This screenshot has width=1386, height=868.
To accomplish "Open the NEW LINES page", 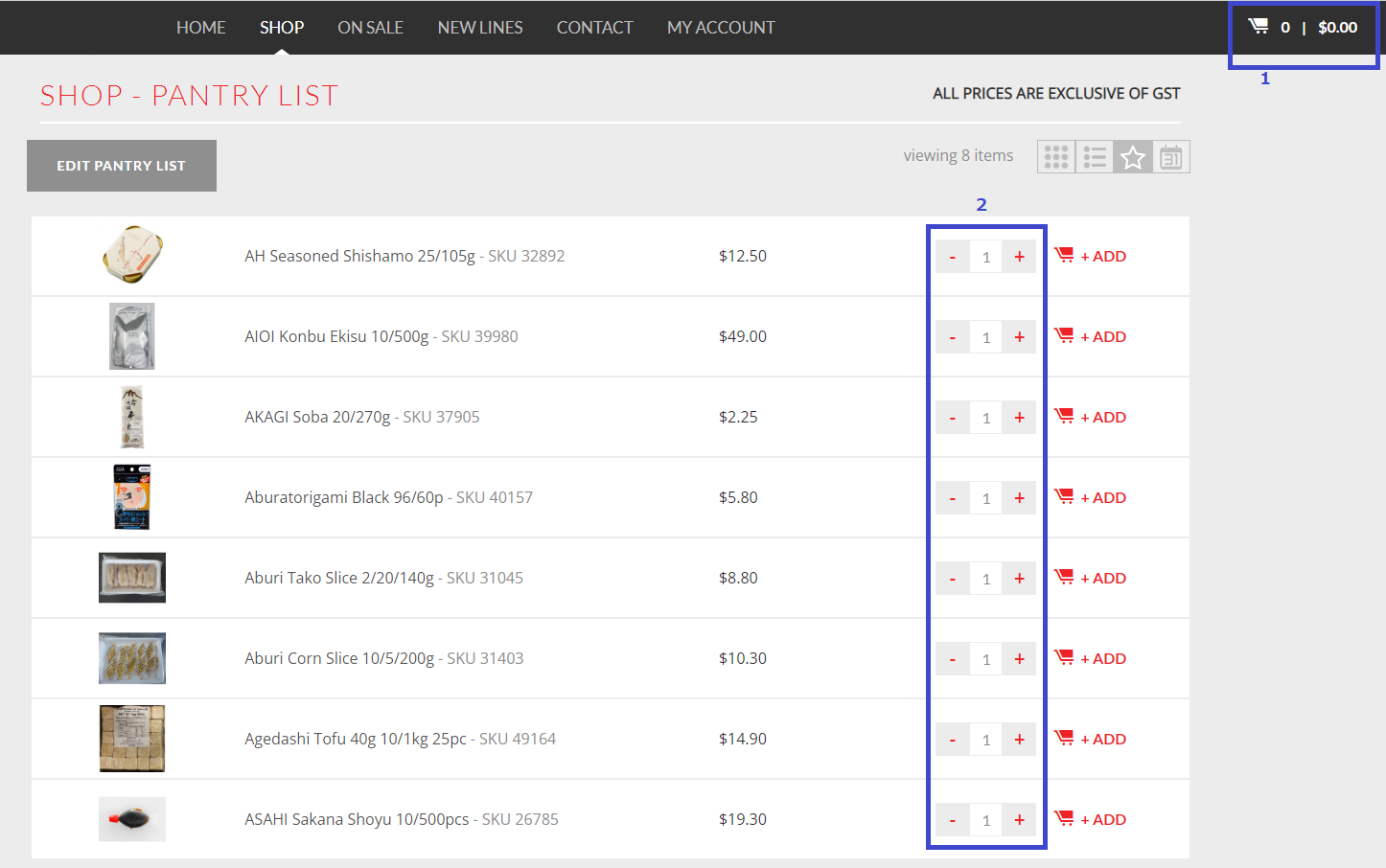I will tap(480, 28).
